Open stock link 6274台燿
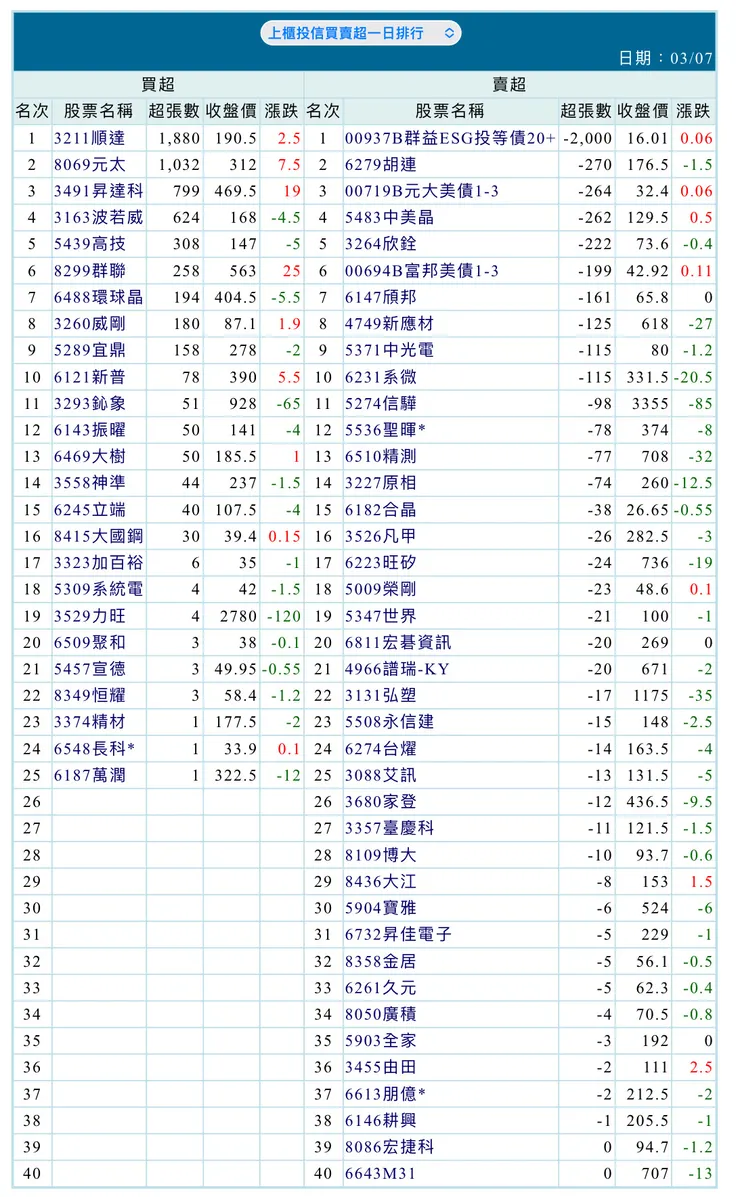 pyautogui.click(x=380, y=749)
